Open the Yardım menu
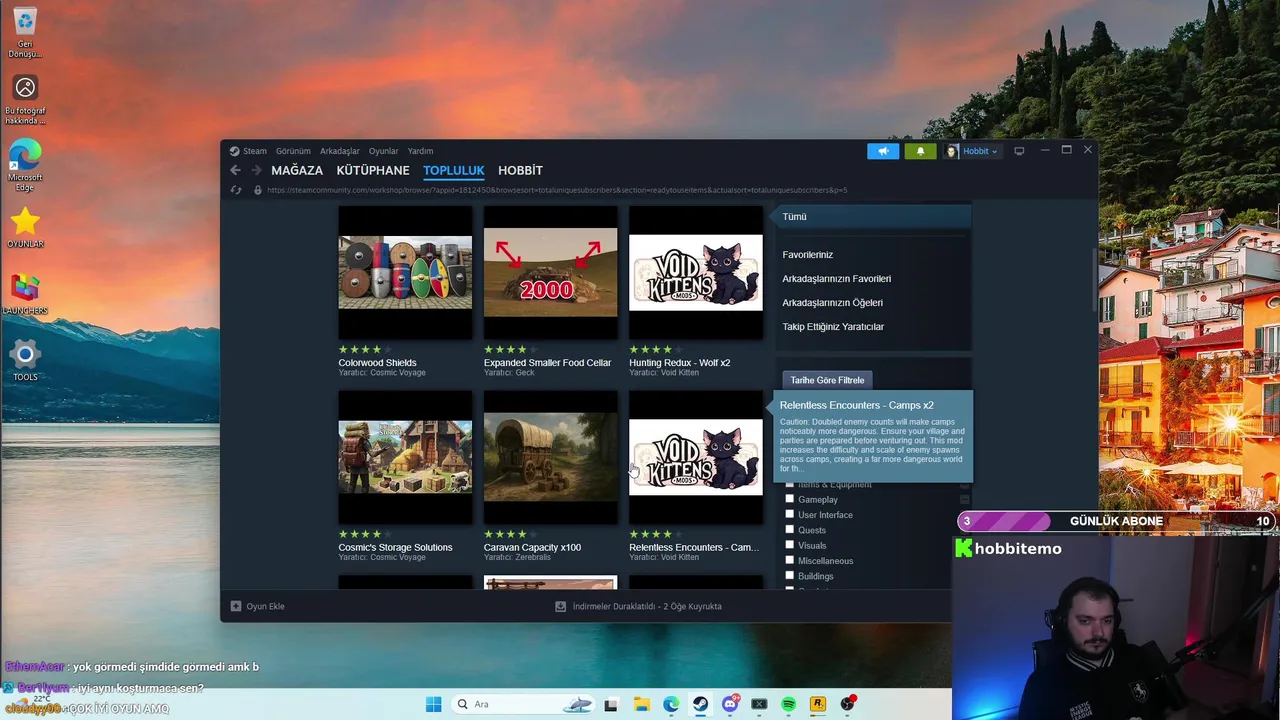This screenshot has height=720, width=1280. [x=420, y=151]
